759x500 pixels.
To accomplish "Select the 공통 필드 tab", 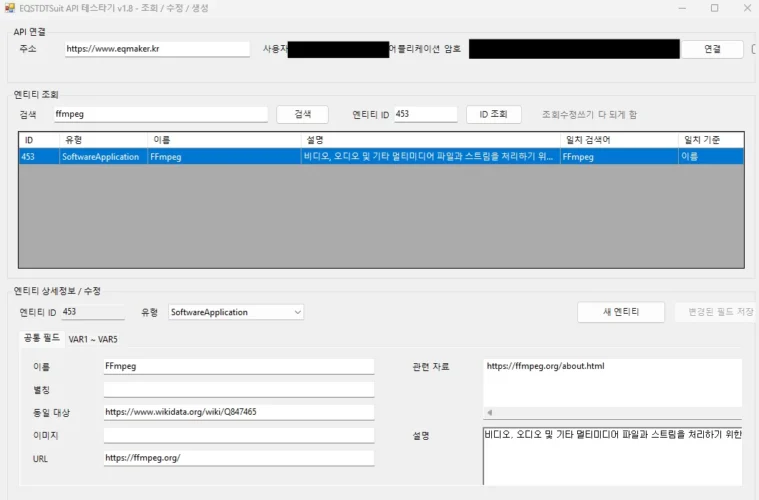I will (x=42, y=338).
